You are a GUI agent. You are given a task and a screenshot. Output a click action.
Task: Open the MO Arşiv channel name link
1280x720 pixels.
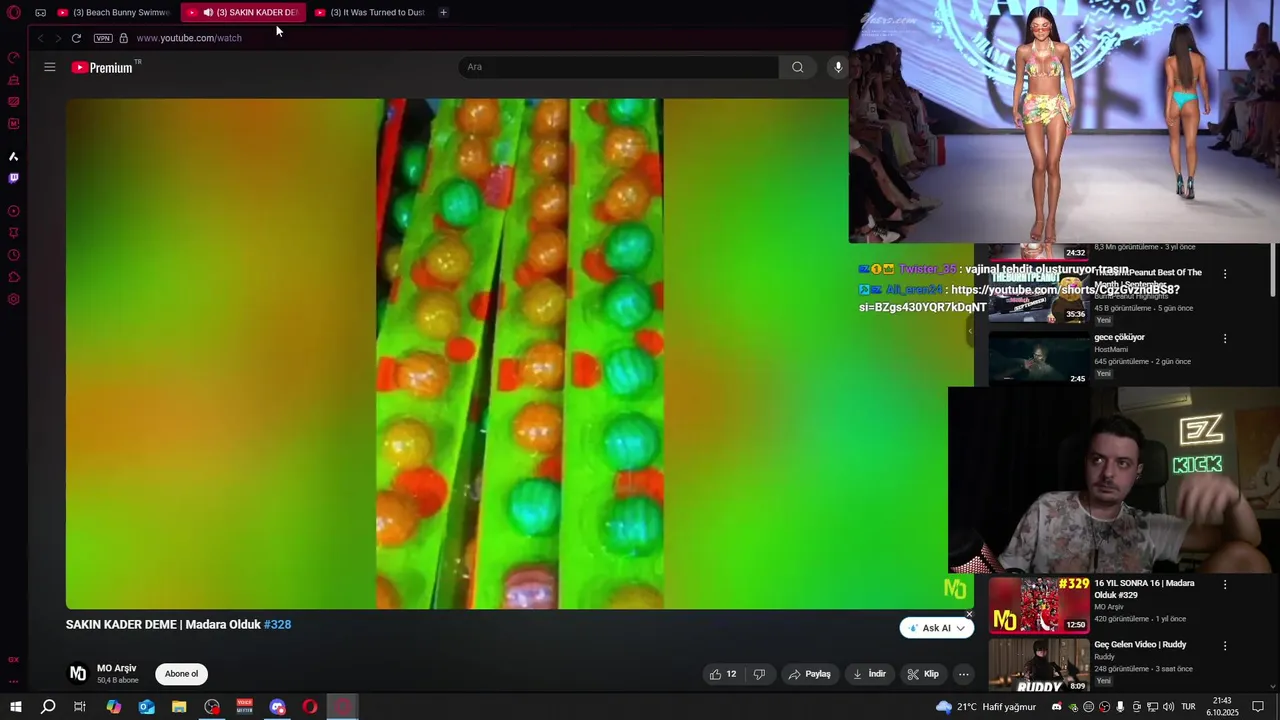point(116,668)
